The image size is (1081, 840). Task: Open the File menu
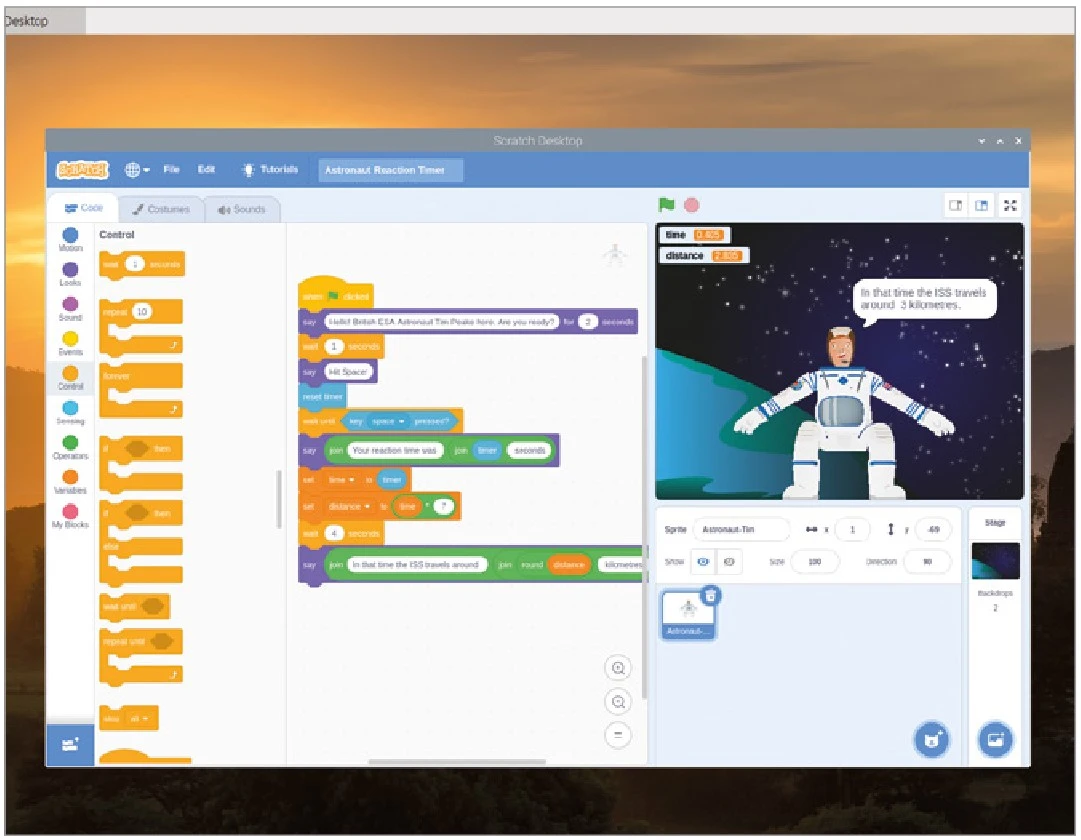172,170
